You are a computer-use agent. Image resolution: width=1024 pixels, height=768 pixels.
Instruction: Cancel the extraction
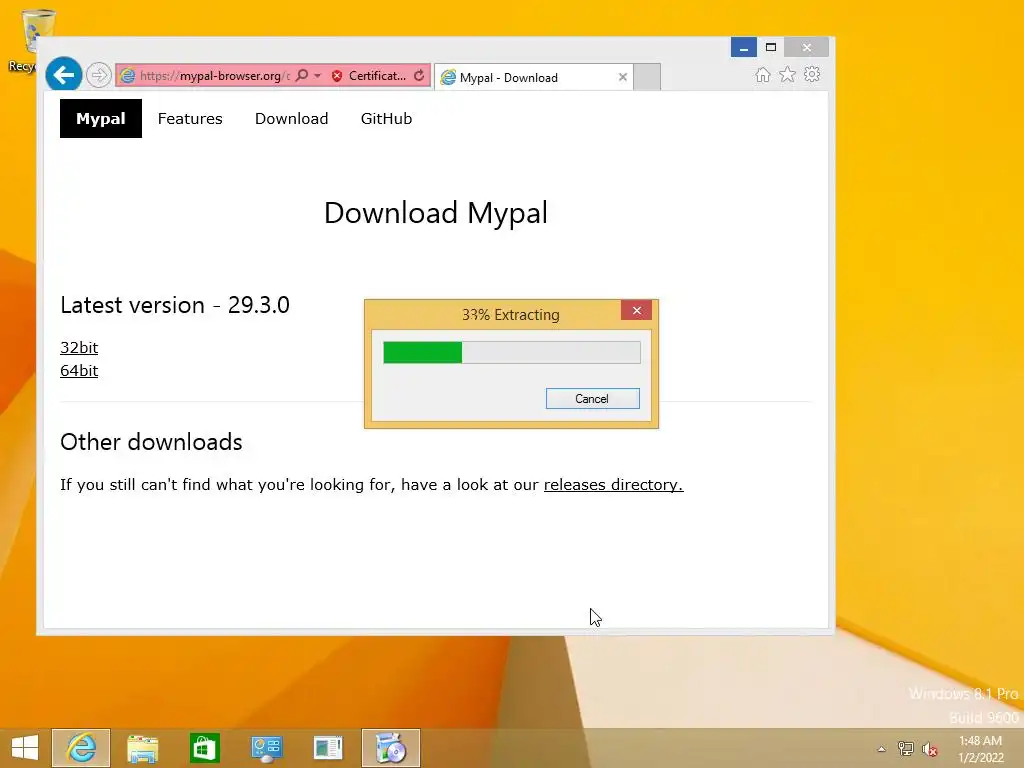[x=592, y=398]
